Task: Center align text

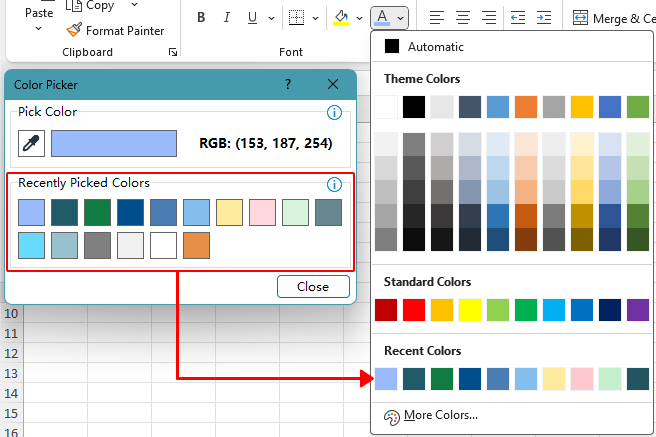Action: [x=463, y=18]
